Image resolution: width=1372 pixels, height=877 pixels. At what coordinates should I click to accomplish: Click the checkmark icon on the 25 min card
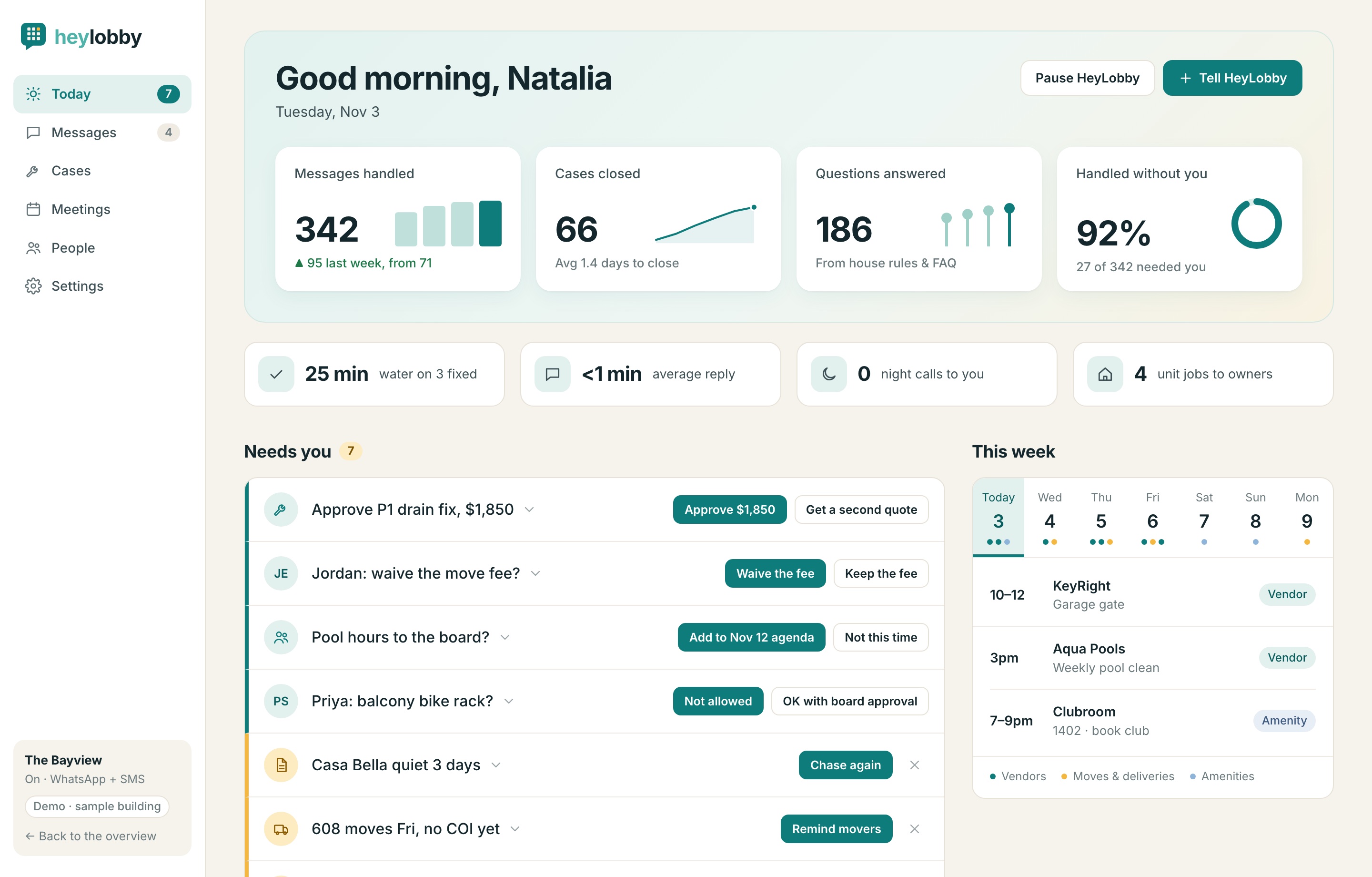pyautogui.click(x=276, y=374)
